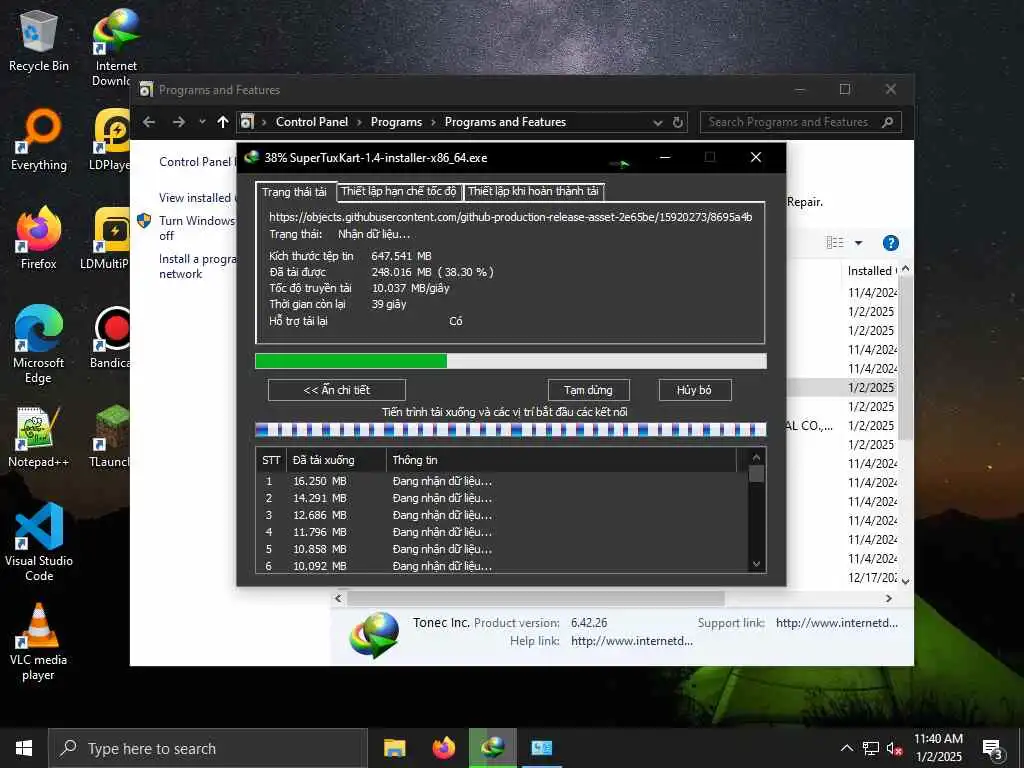Click the green download progress bar
The width and height of the screenshot is (1024, 768).
(511, 361)
